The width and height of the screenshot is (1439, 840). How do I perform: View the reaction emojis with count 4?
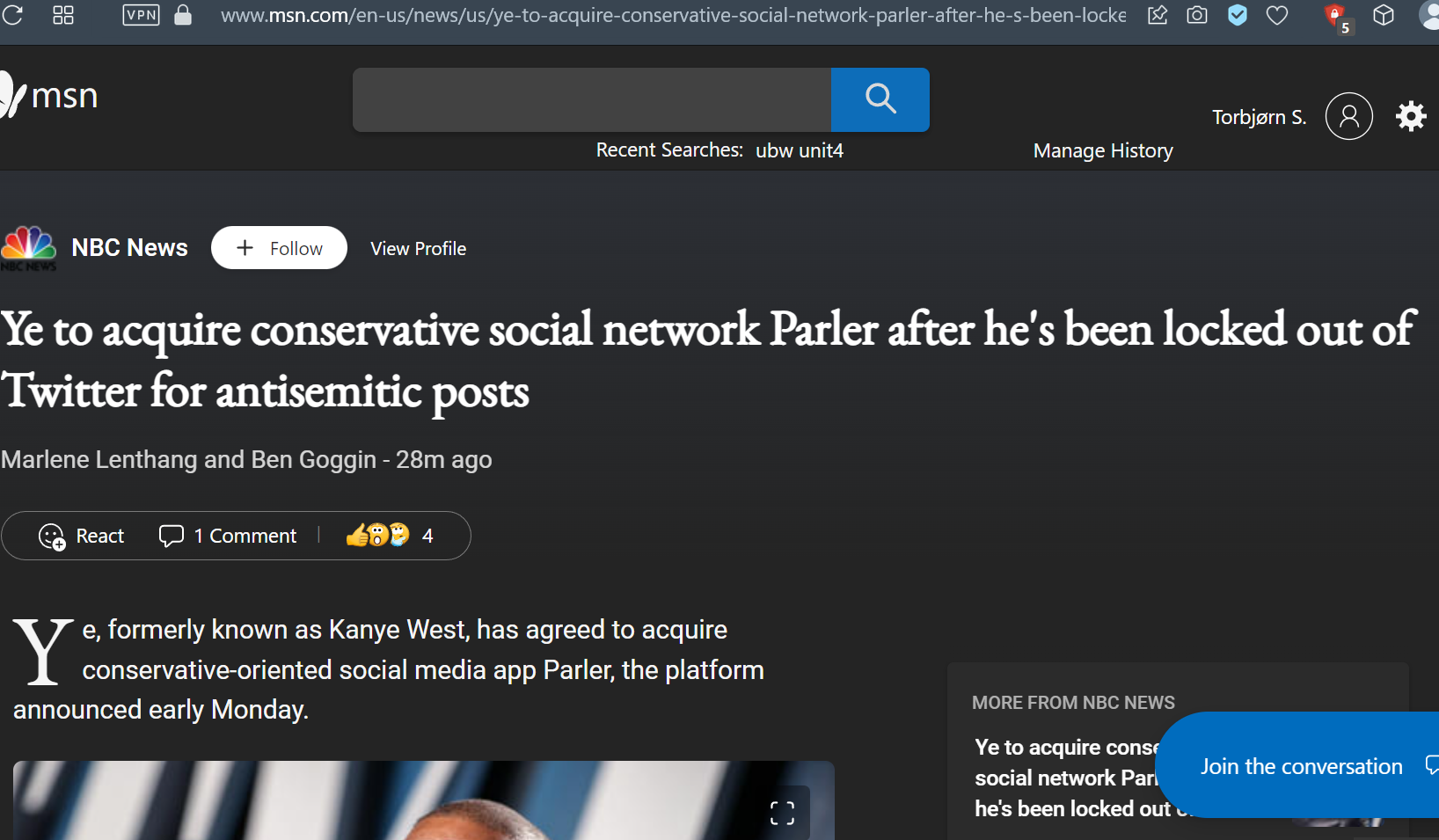coord(390,536)
